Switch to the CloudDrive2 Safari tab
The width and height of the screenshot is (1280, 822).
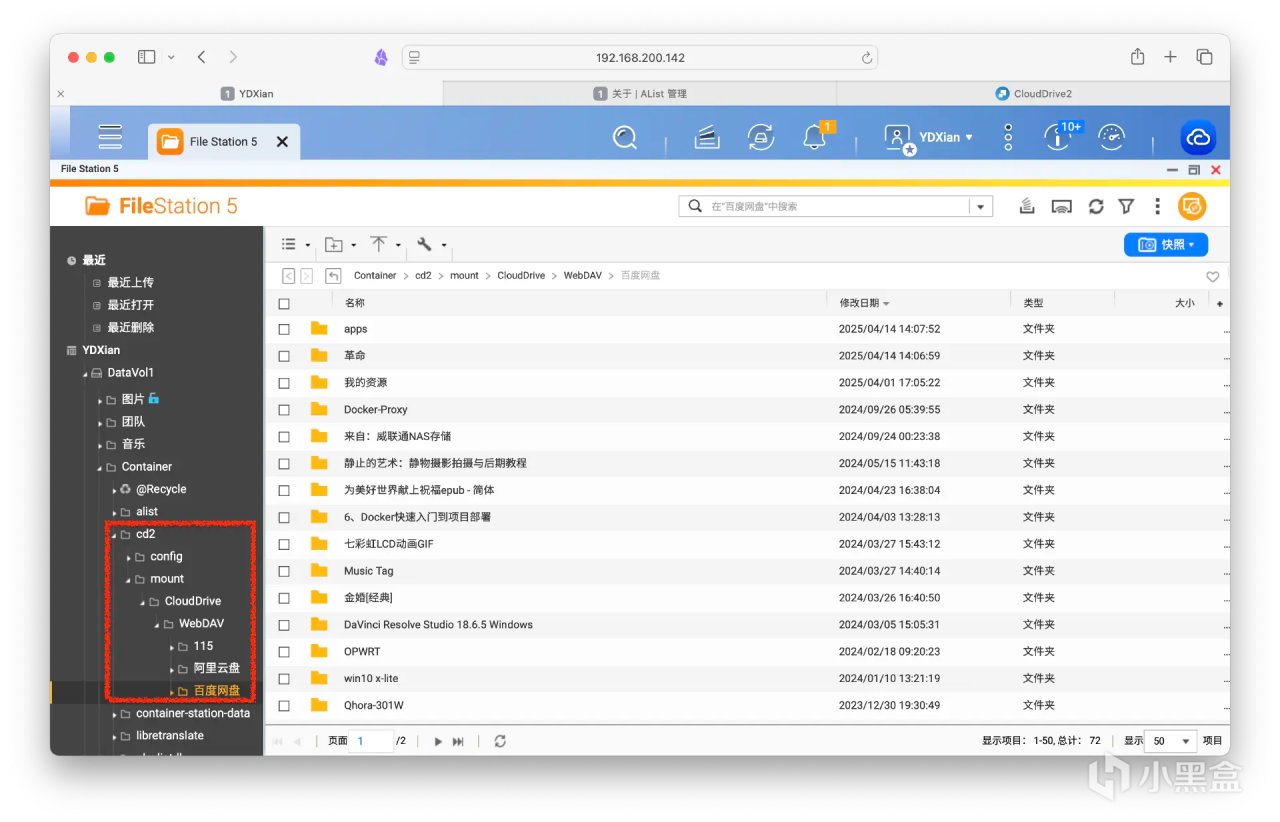pyautogui.click(x=1033, y=94)
